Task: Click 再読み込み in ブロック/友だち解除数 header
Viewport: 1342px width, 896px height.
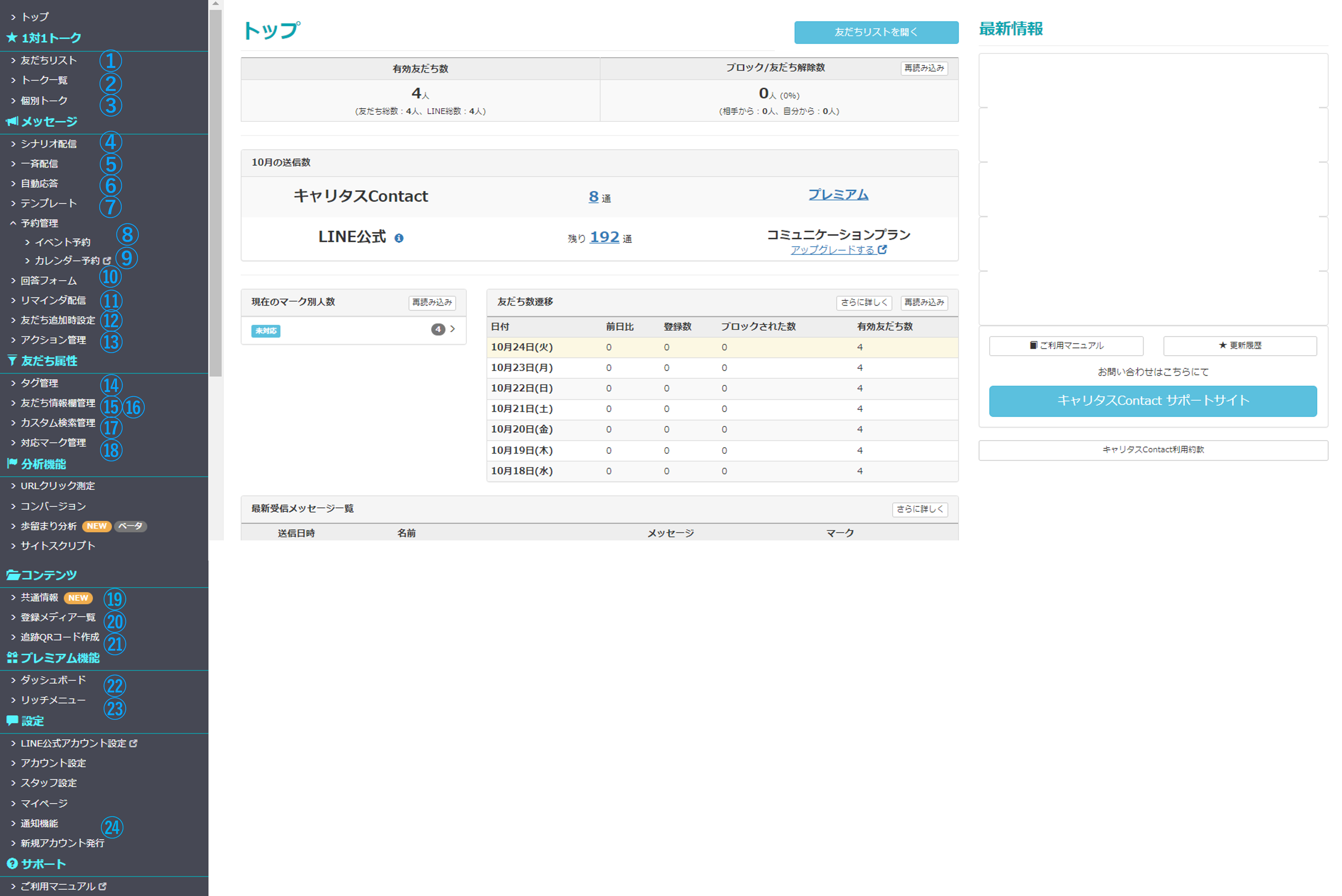Action: pyautogui.click(x=924, y=68)
